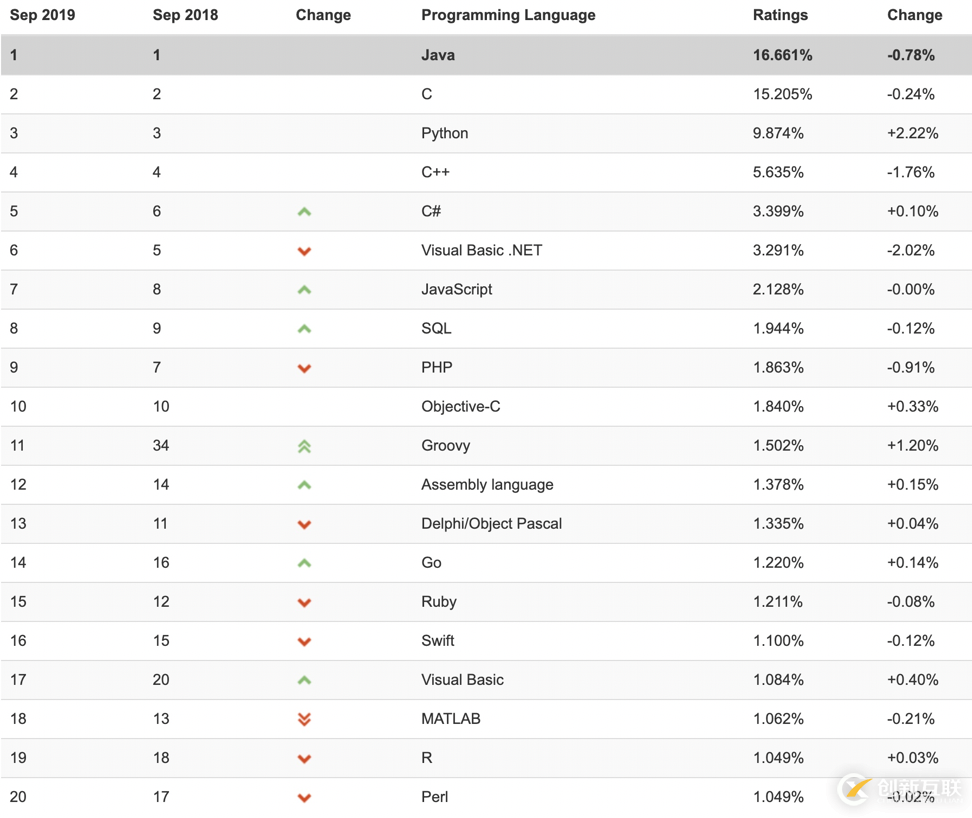Click the red down arrow beside Perl
The height and width of the screenshot is (818, 972).
304,798
